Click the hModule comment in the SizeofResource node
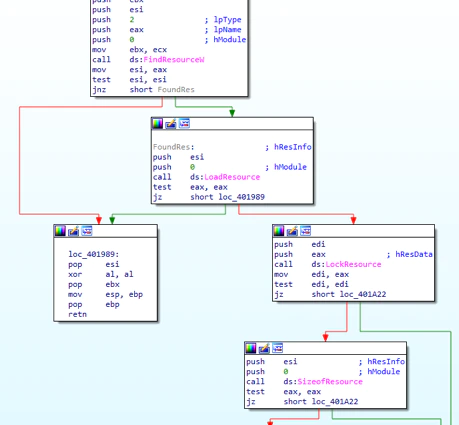The image size is (459, 425). [x=379, y=372]
